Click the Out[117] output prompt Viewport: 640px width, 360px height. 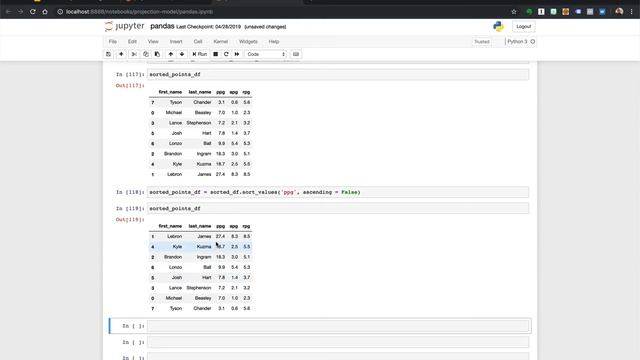click(x=130, y=86)
